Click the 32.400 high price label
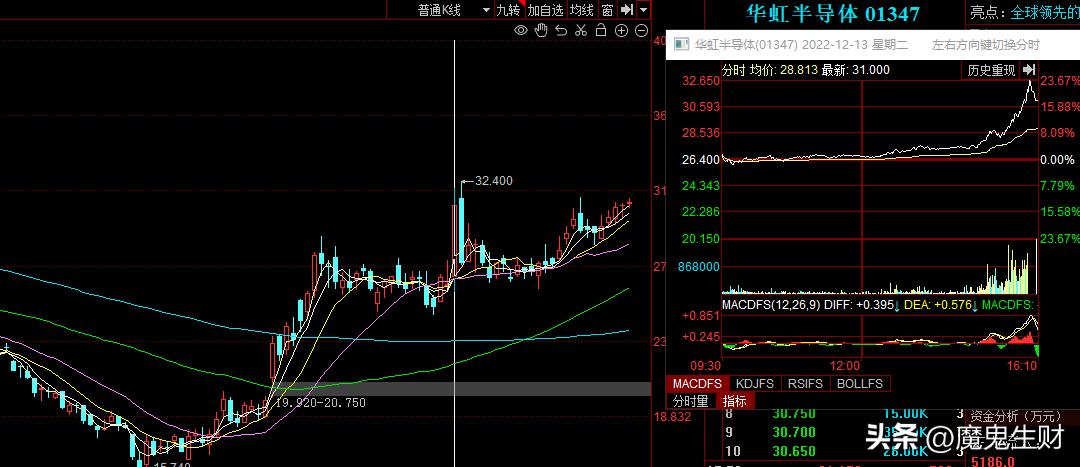This screenshot has height=467, width=1080. pyautogui.click(x=494, y=181)
